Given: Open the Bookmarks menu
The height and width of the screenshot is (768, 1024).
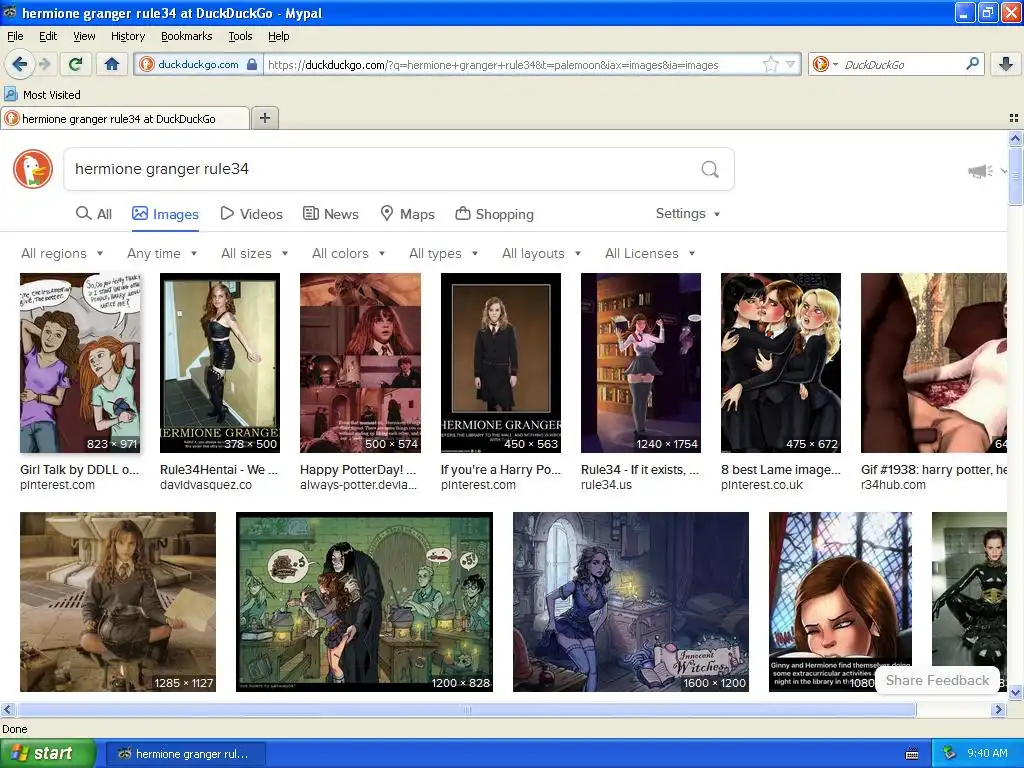Looking at the screenshot, I should point(186,36).
